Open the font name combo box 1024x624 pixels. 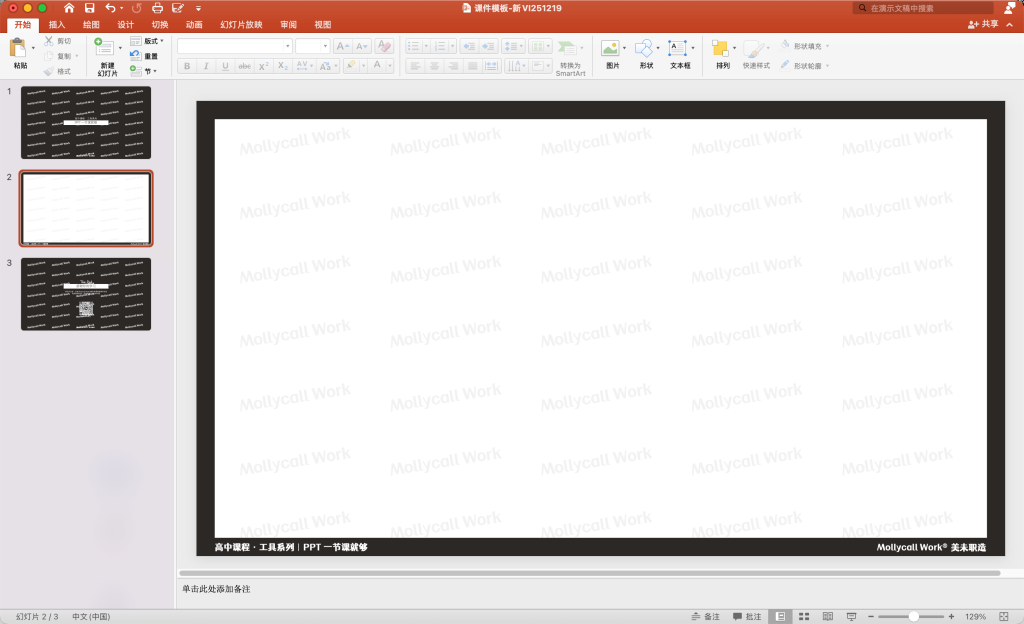pos(235,46)
